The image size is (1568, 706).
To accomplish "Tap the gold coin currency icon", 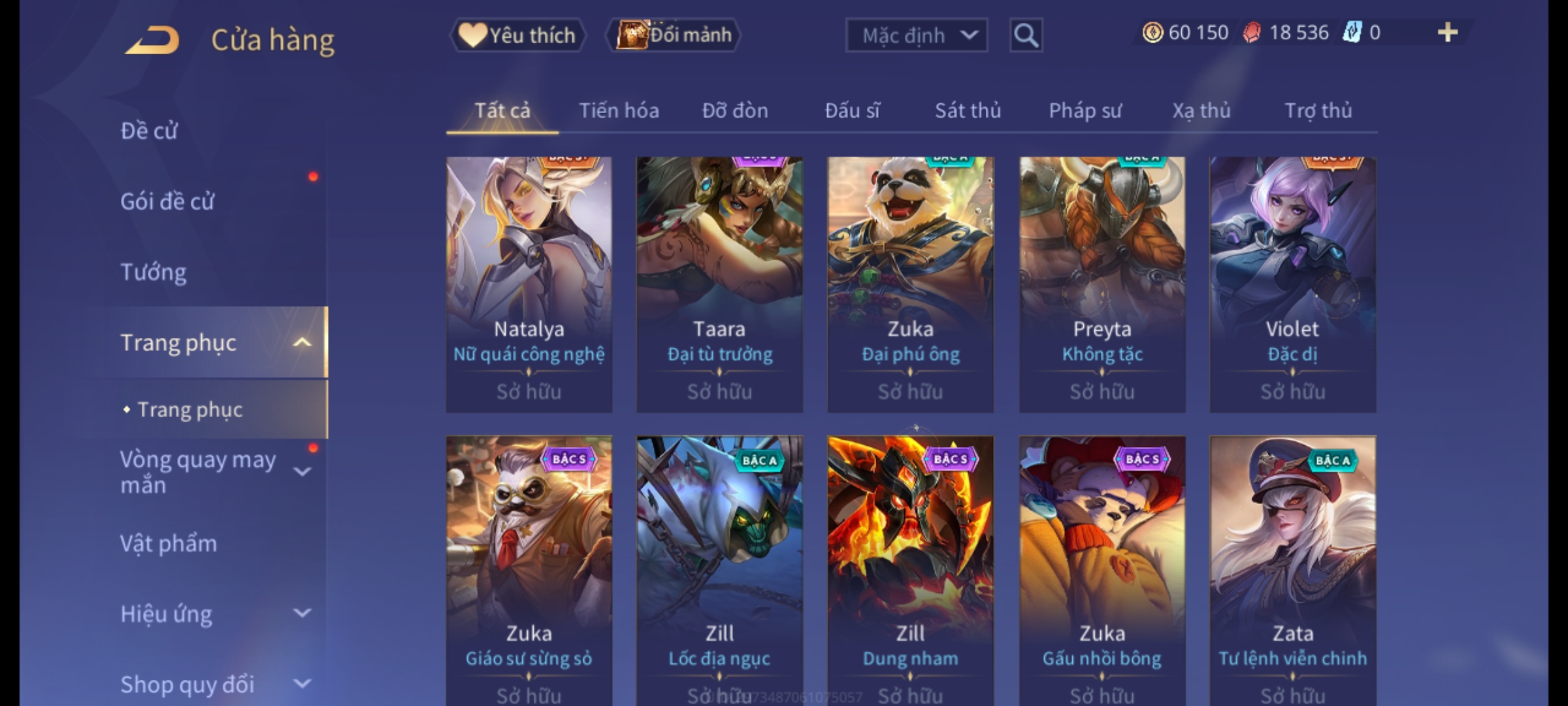I will click(x=1152, y=33).
